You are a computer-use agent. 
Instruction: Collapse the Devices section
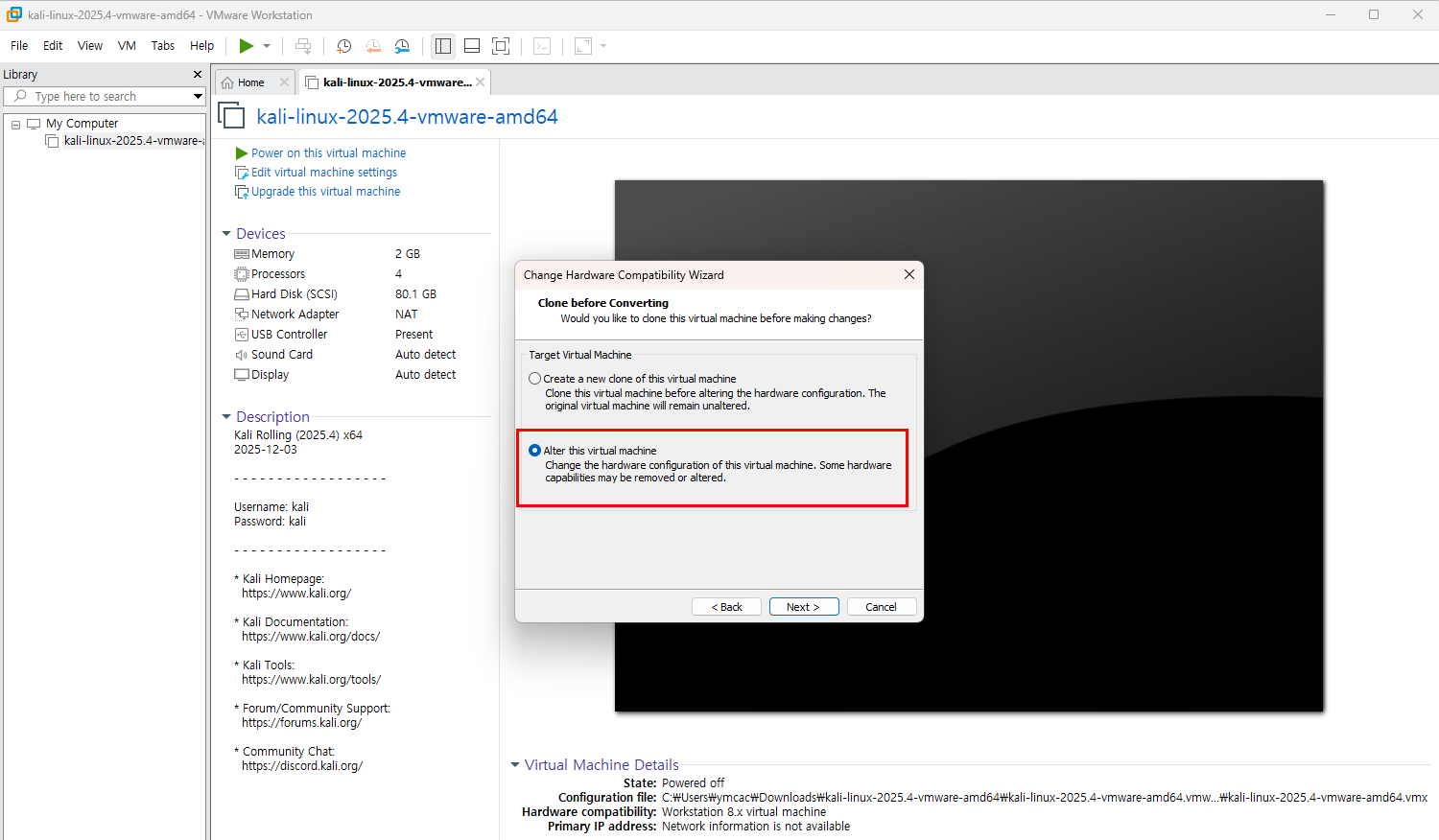[226, 234]
